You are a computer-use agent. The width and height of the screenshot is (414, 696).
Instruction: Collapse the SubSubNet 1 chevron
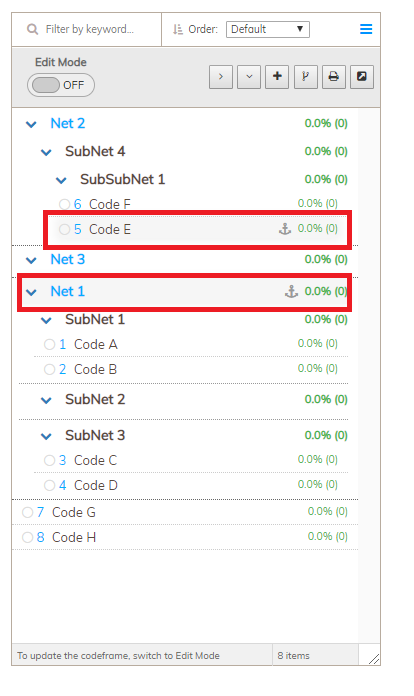[61, 180]
